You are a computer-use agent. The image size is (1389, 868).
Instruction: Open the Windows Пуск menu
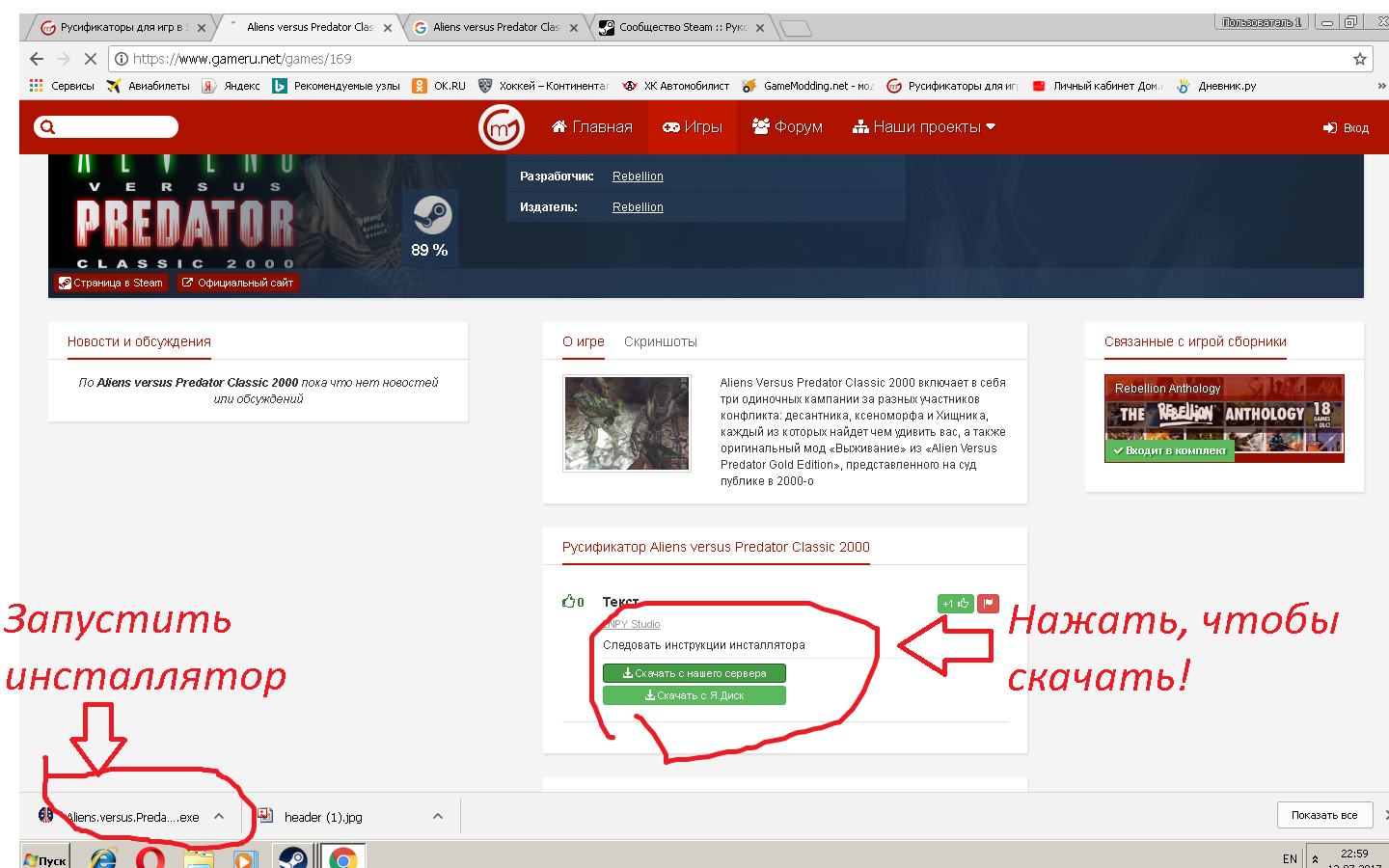[44, 858]
